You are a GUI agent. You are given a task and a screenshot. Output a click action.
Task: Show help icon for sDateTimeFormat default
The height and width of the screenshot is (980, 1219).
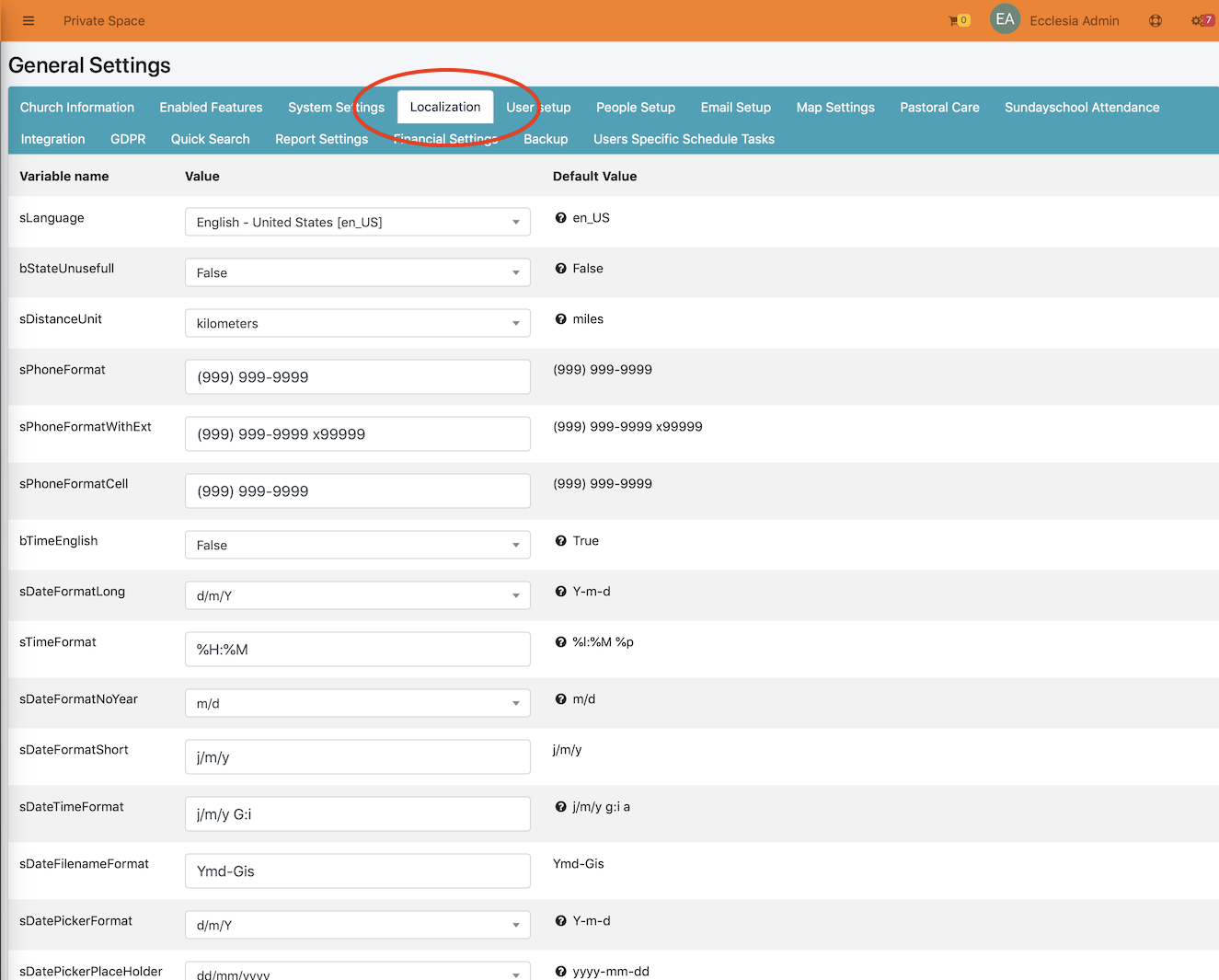point(560,807)
